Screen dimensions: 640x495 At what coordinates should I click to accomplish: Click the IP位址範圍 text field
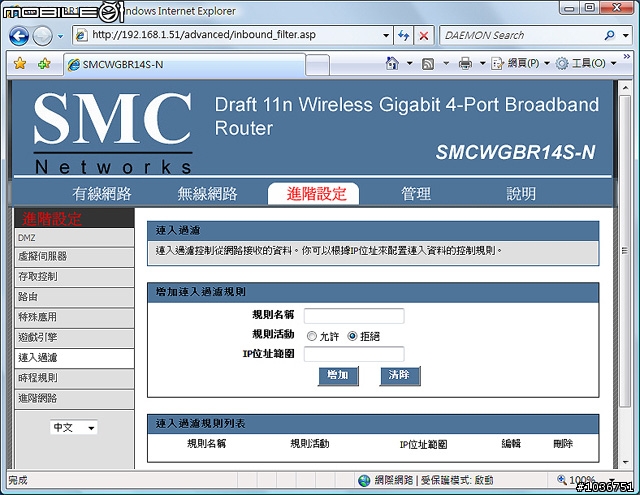pos(354,354)
